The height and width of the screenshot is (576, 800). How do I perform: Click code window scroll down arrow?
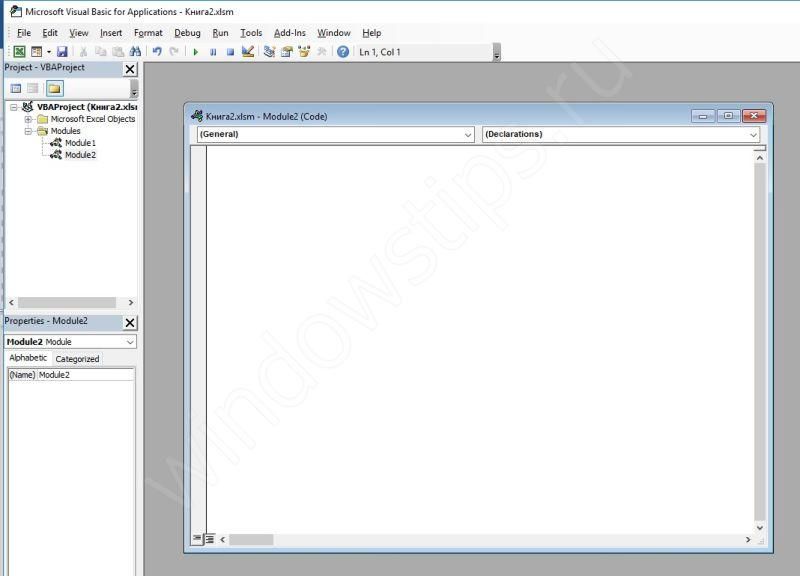click(760, 528)
